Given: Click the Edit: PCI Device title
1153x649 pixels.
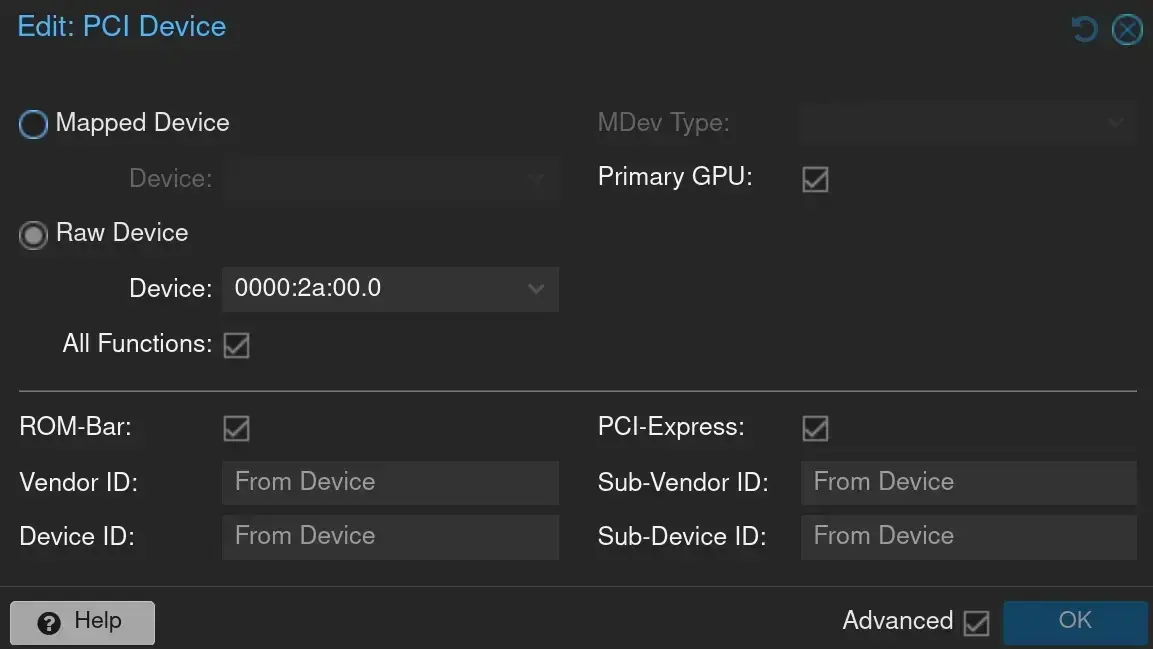Looking at the screenshot, I should 122,26.
